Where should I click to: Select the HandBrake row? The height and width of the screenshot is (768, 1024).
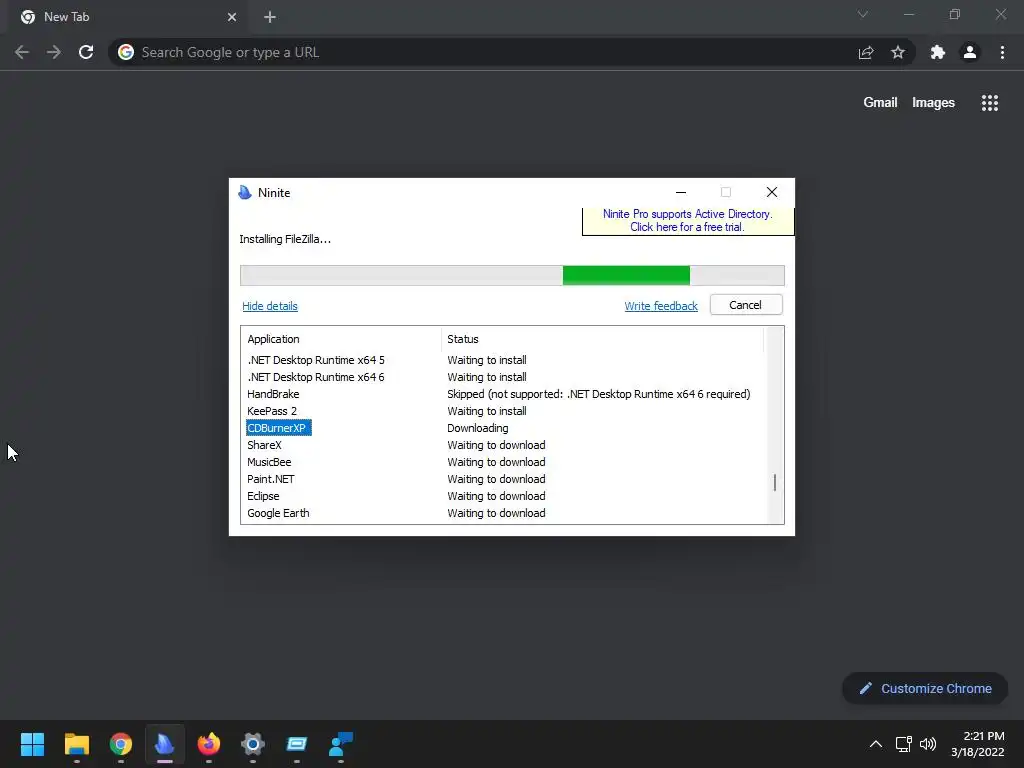(503, 394)
